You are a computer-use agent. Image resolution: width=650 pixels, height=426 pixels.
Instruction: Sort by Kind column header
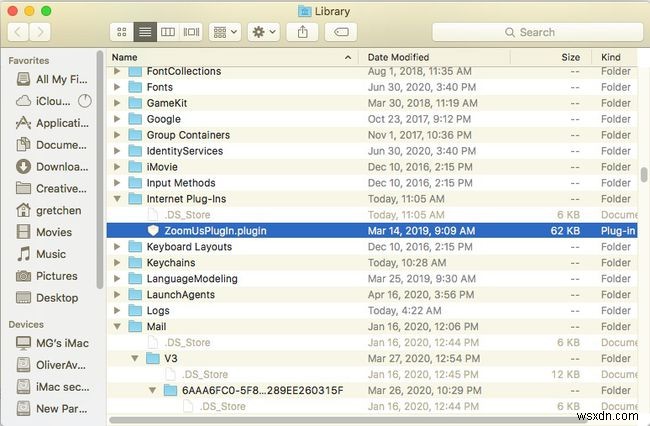(614, 57)
